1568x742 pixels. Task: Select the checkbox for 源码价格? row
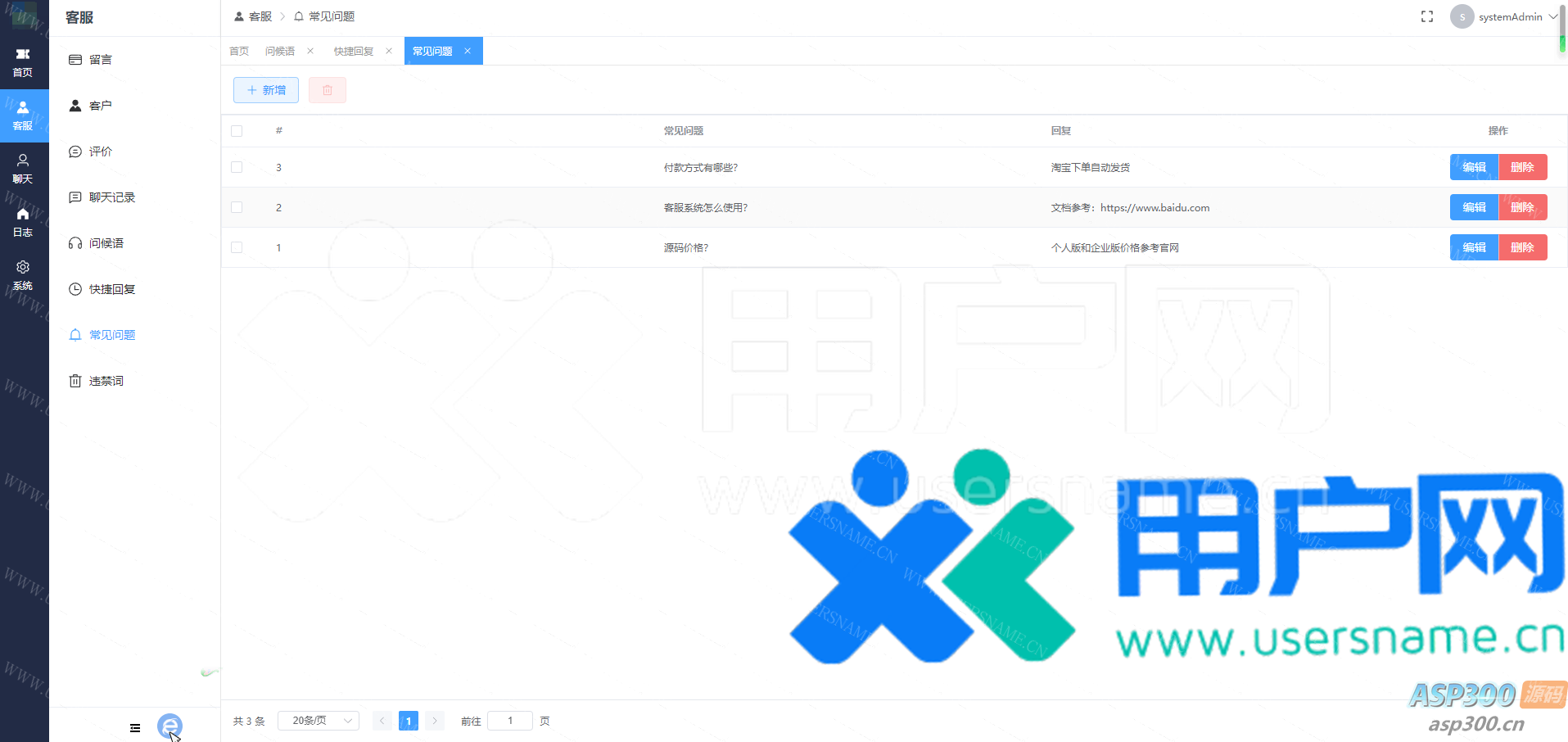point(237,247)
